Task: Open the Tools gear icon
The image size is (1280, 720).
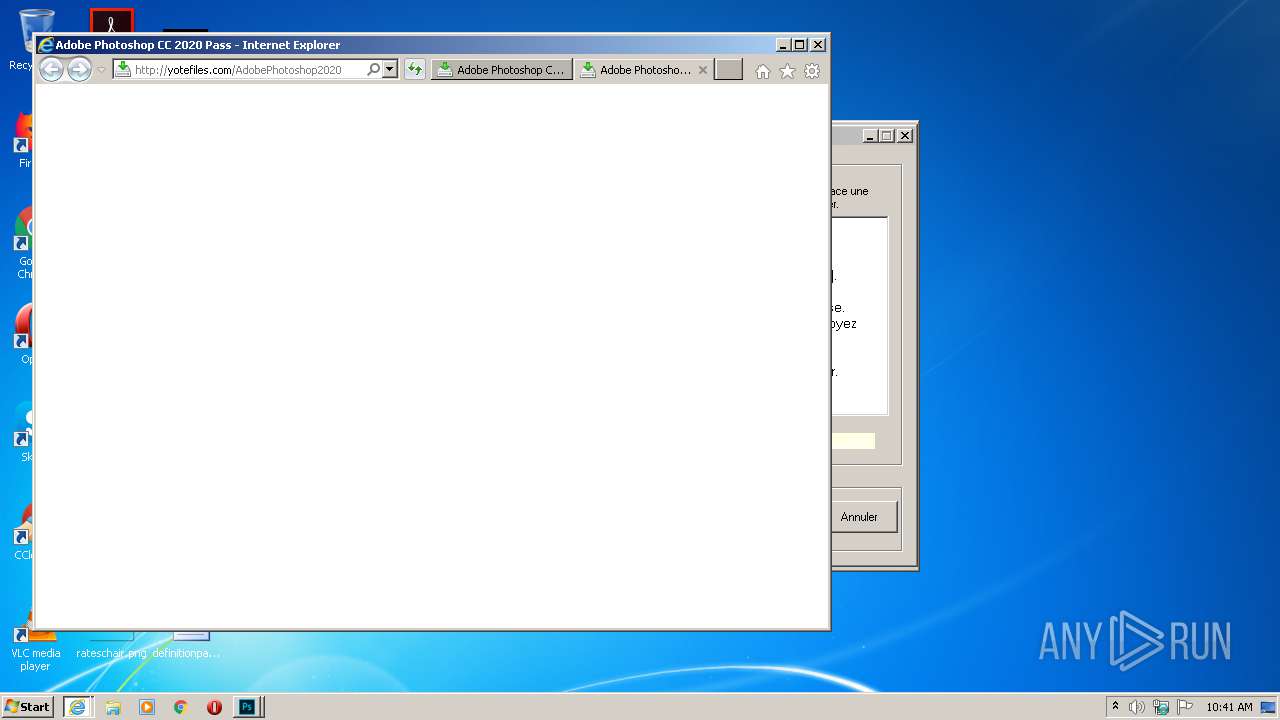Action: coord(812,71)
